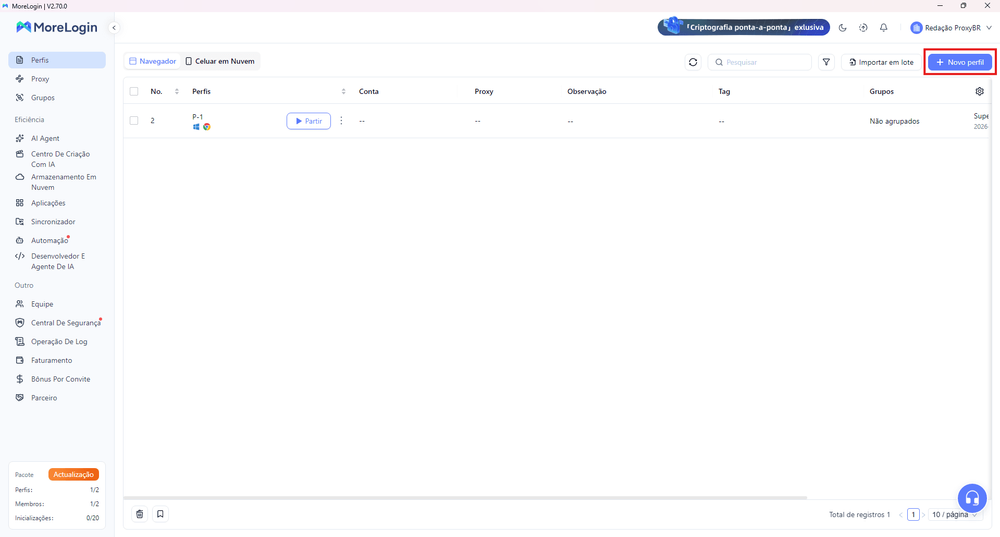The height and width of the screenshot is (537, 1000).
Task: Go to previous page arrow
Action: tap(901, 515)
